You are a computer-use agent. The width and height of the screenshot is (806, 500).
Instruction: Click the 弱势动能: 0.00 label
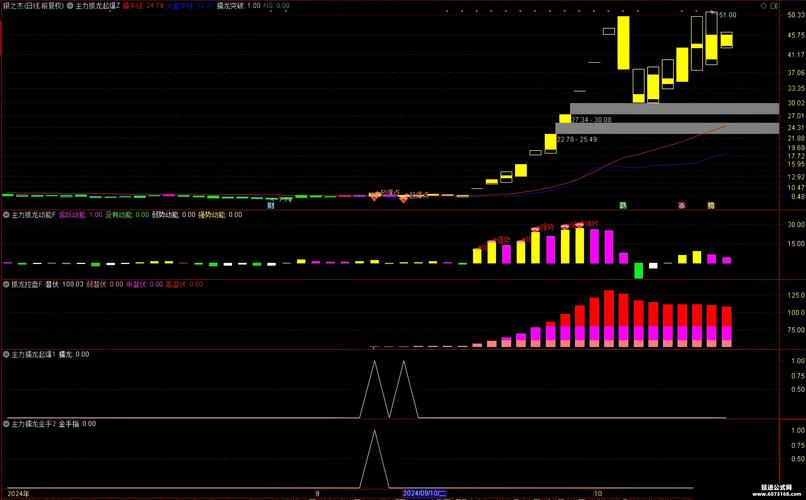173,215
